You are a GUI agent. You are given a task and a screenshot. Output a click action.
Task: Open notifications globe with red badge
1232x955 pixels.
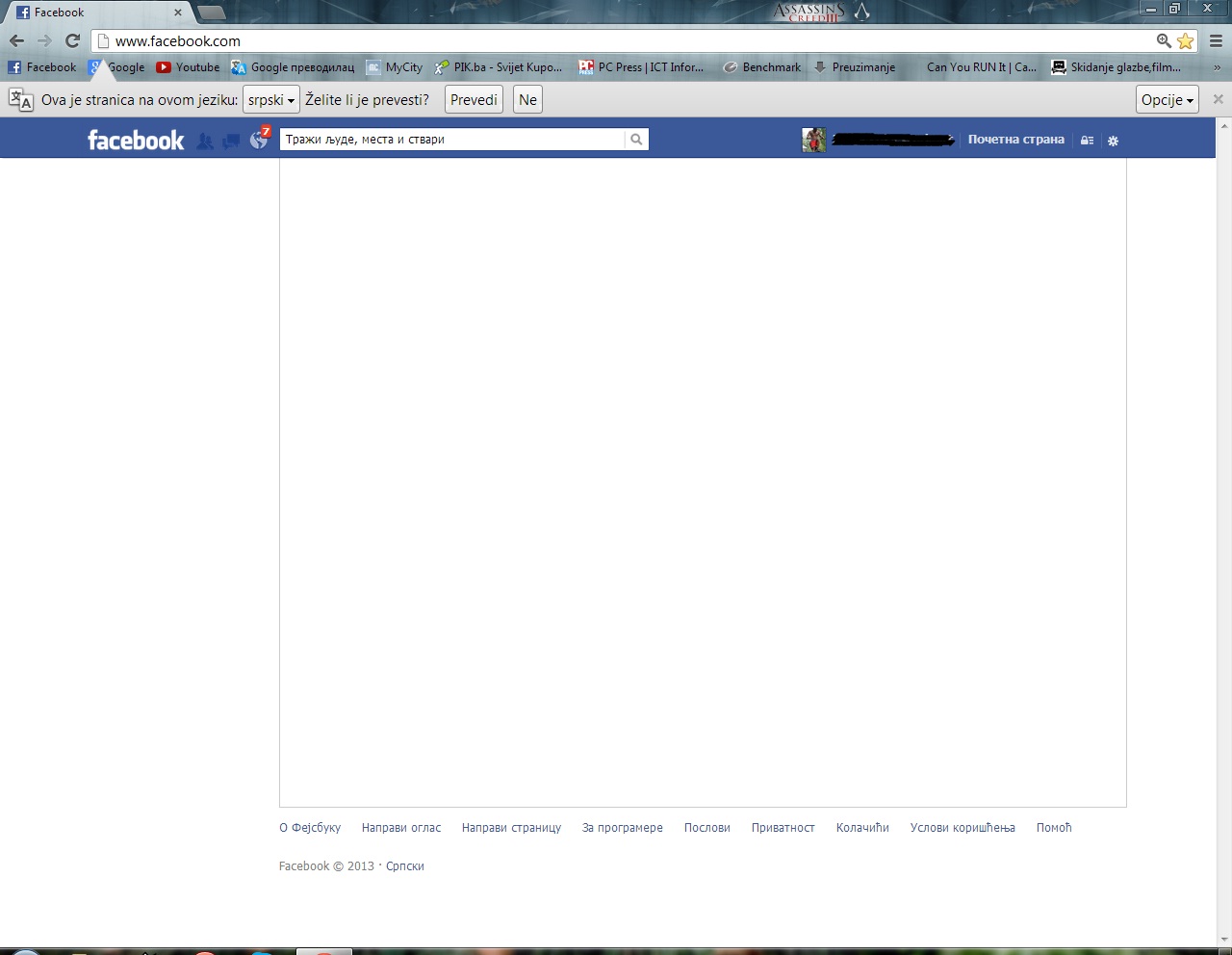click(259, 139)
